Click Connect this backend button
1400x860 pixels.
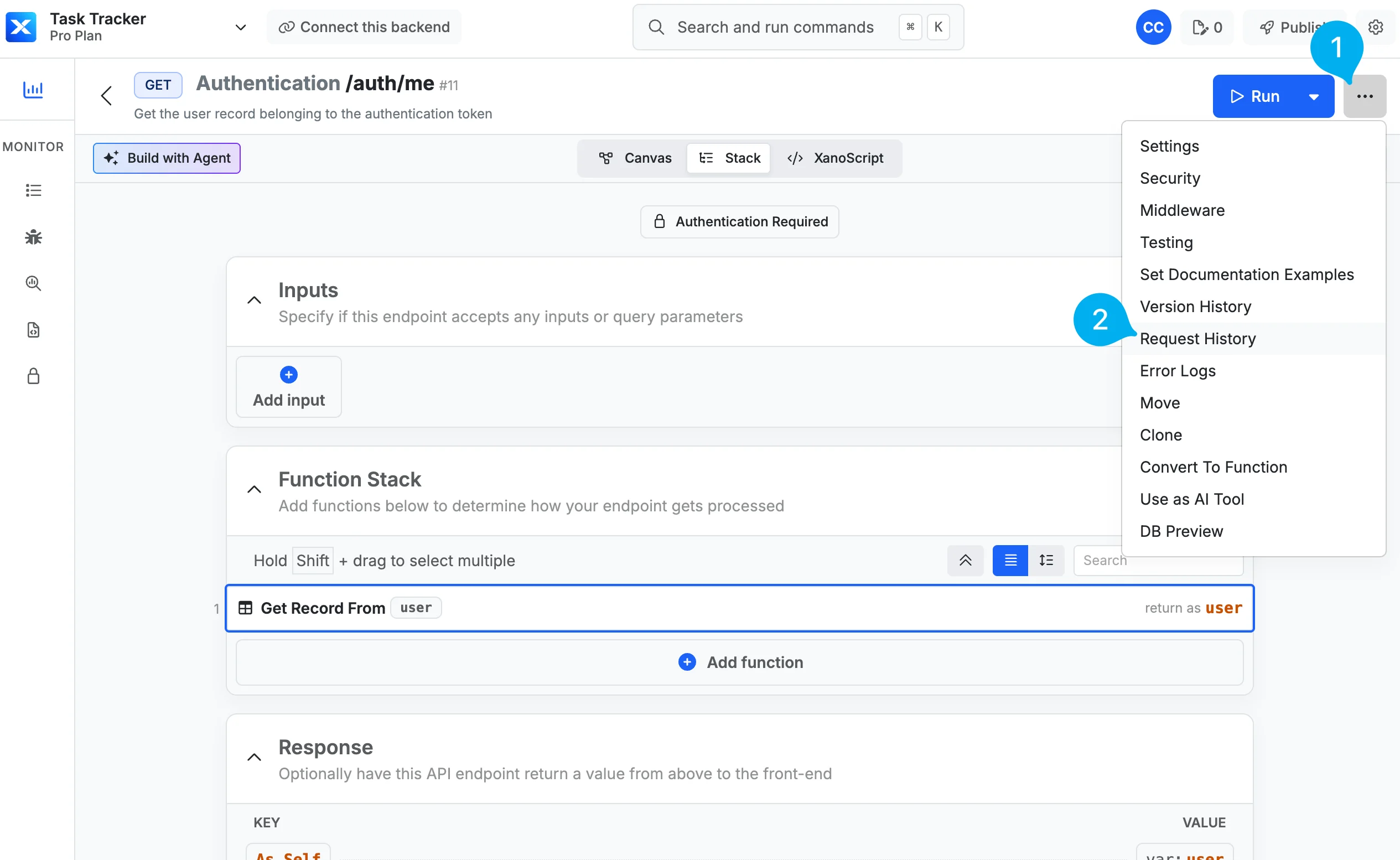point(364,27)
